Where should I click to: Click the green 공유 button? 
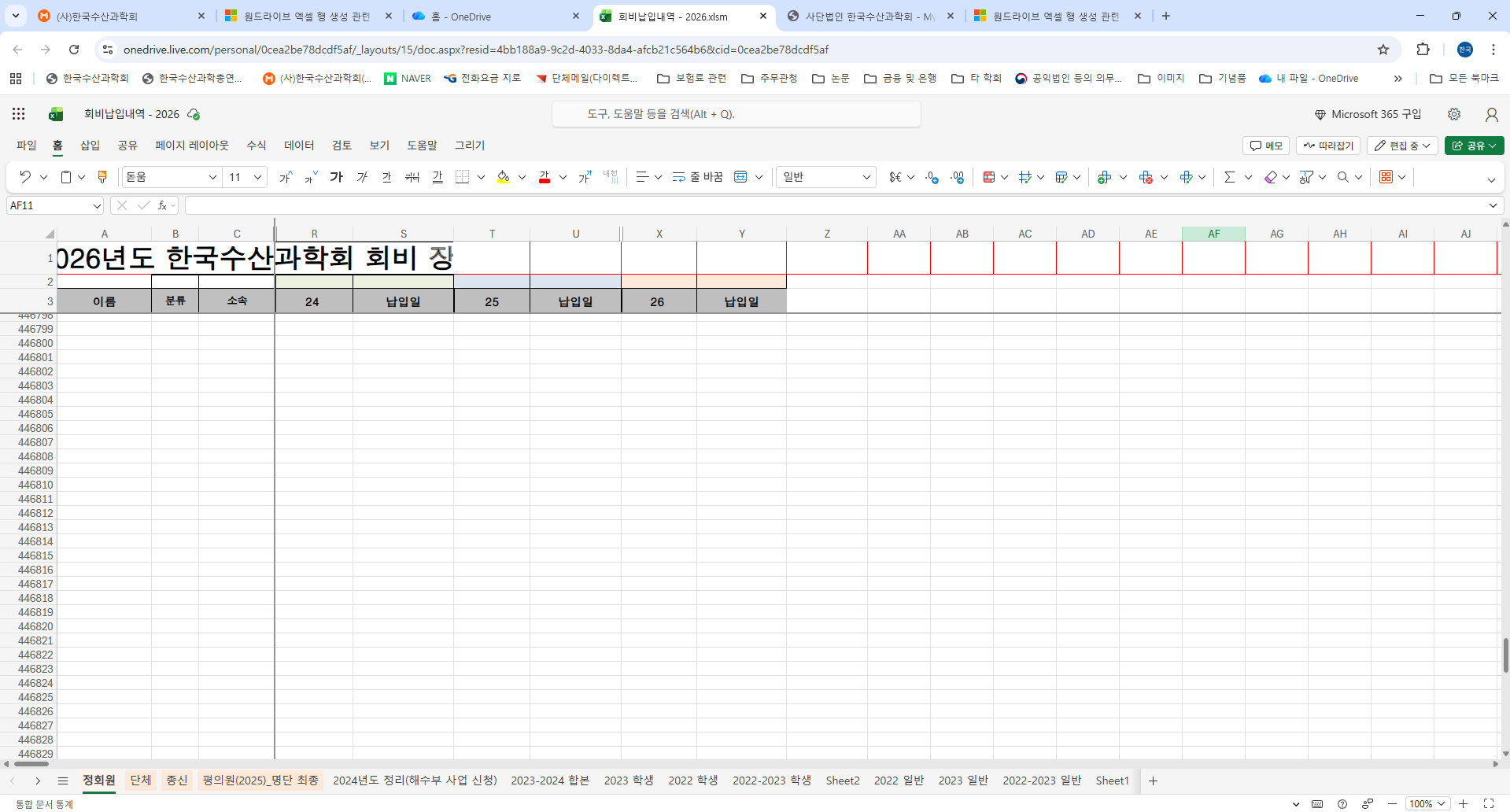pyautogui.click(x=1474, y=146)
